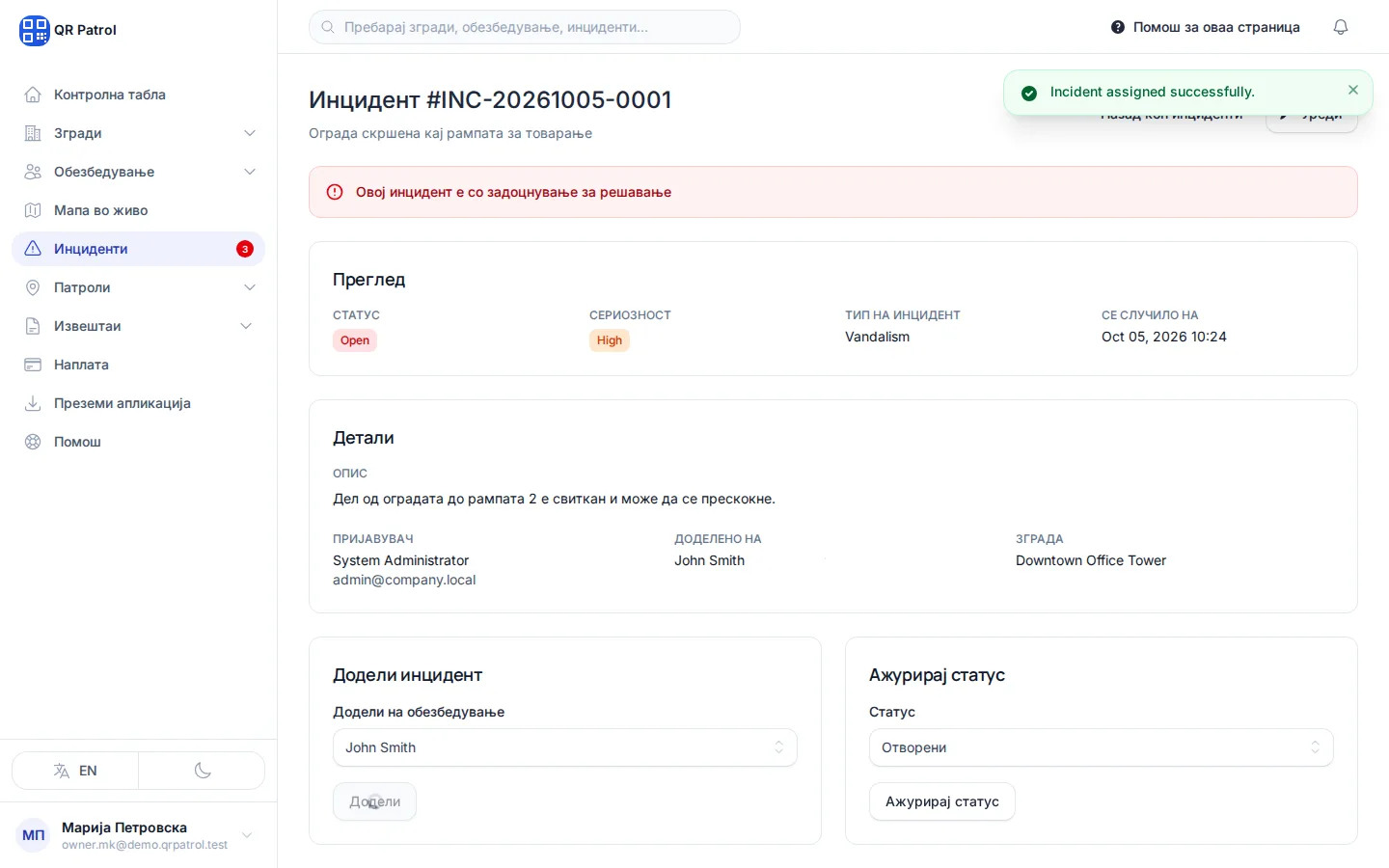Click the МП user avatar

click(34, 835)
